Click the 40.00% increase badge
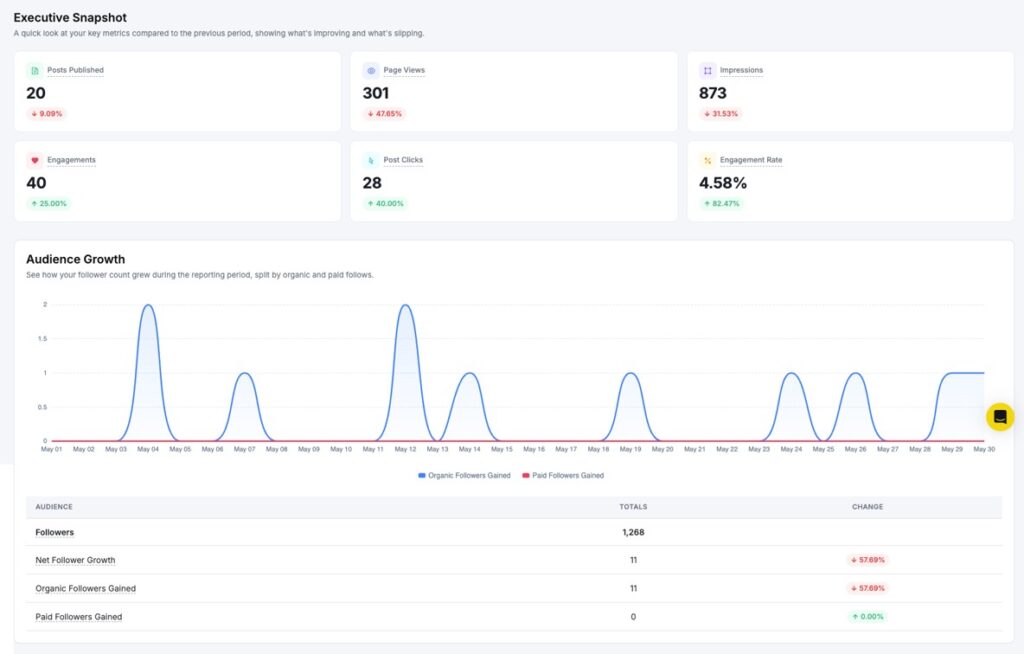Screen dimensions: 1024x654 [x=385, y=203]
